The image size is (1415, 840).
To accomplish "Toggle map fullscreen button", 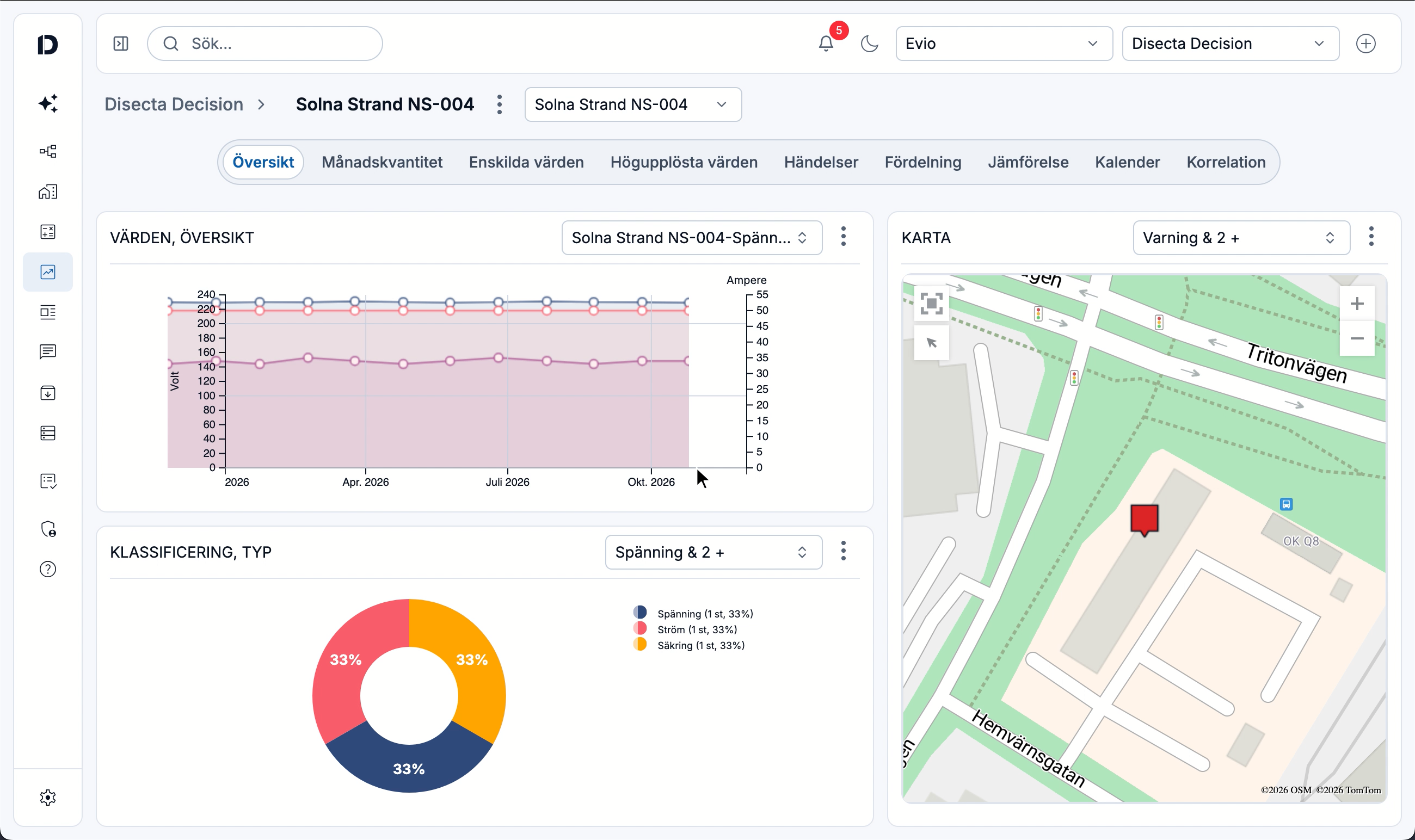I will tap(931, 304).
